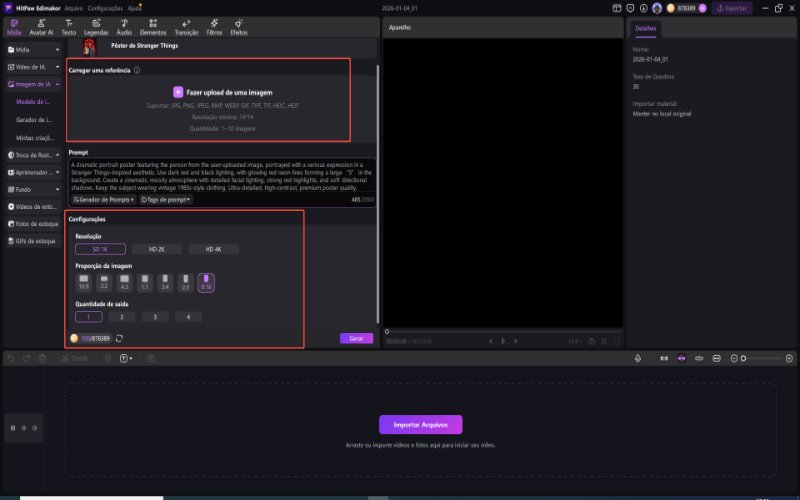Open the Tags de prompt dropdown
The image size is (800, 500).
click(x=166, y=199)
